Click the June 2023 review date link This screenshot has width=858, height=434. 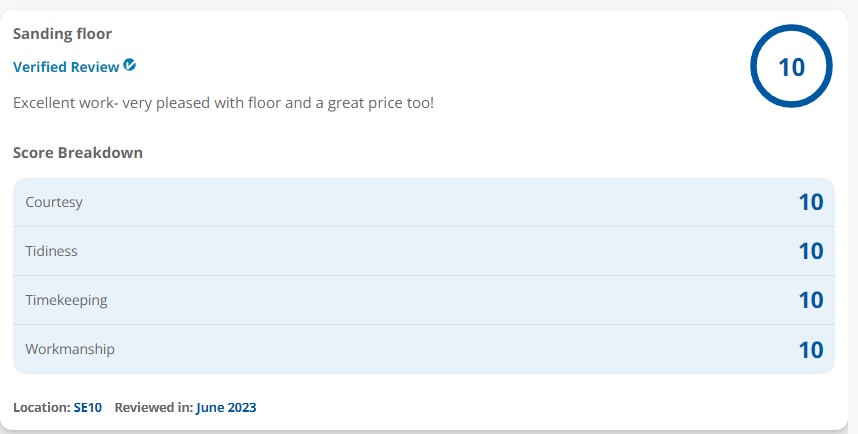226,408
